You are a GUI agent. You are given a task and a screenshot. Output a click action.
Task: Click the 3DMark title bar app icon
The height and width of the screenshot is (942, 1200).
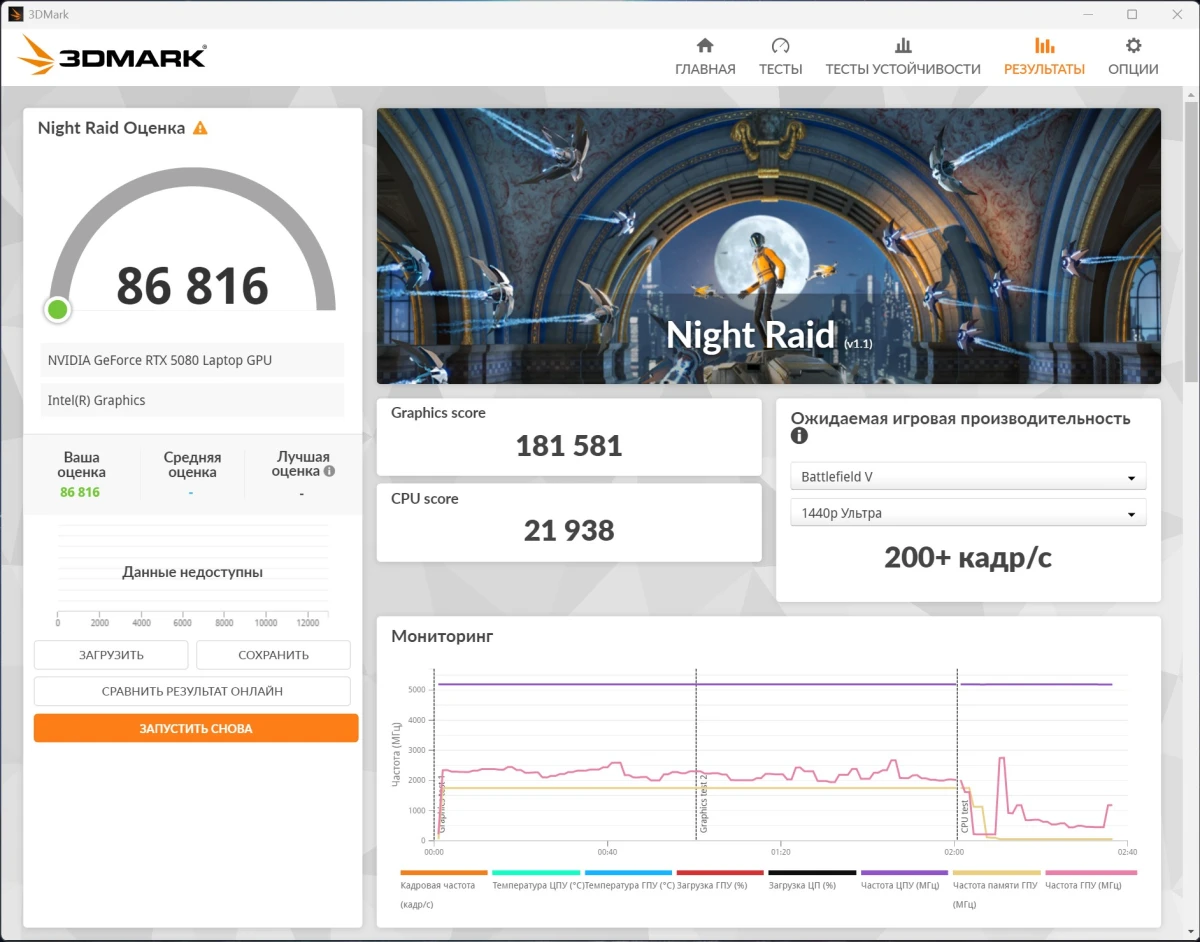click(15, 14)
